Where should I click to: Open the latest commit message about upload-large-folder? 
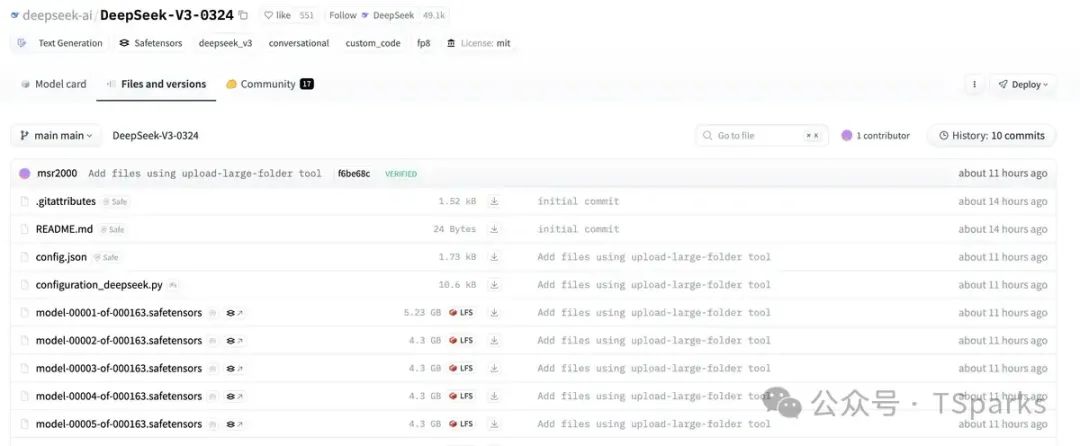[x=205, y=173]
